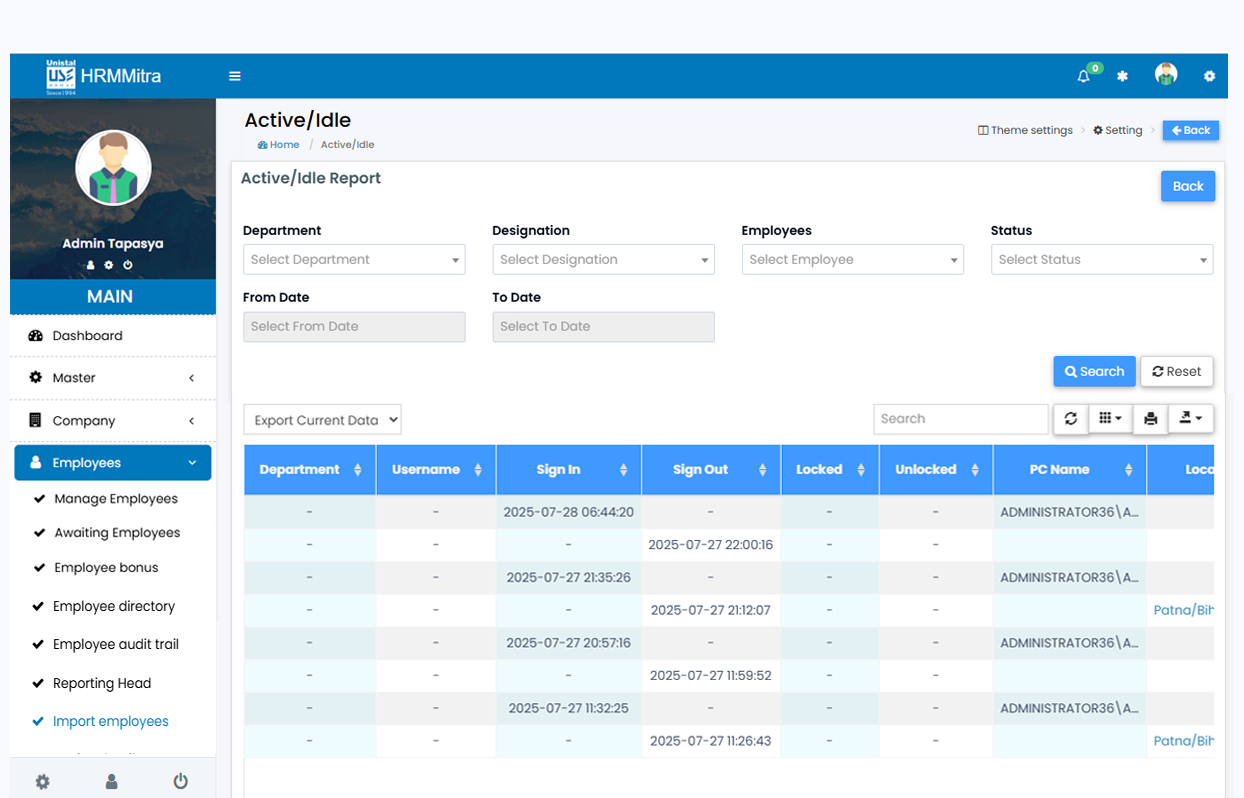
Task: Click the blue Search button
Action: click(x=1094, y=371)
